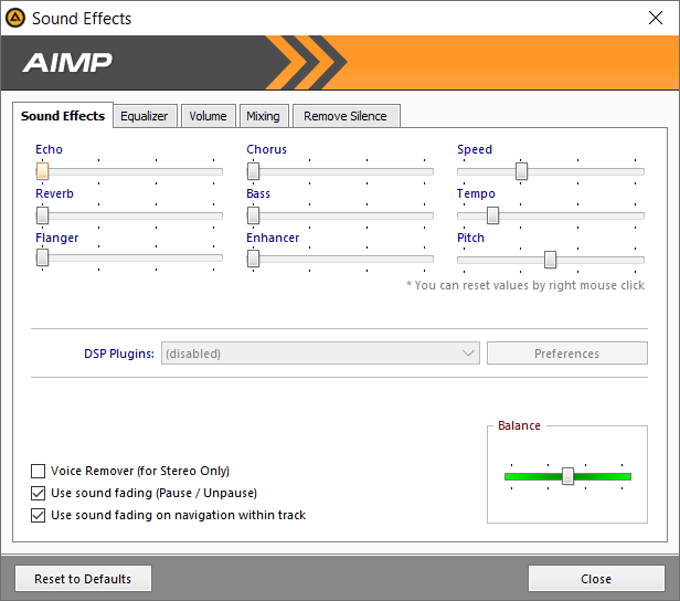Click the Tempo slider handle
The height and width of the screenshot is (601, 680).
(493, 215)
